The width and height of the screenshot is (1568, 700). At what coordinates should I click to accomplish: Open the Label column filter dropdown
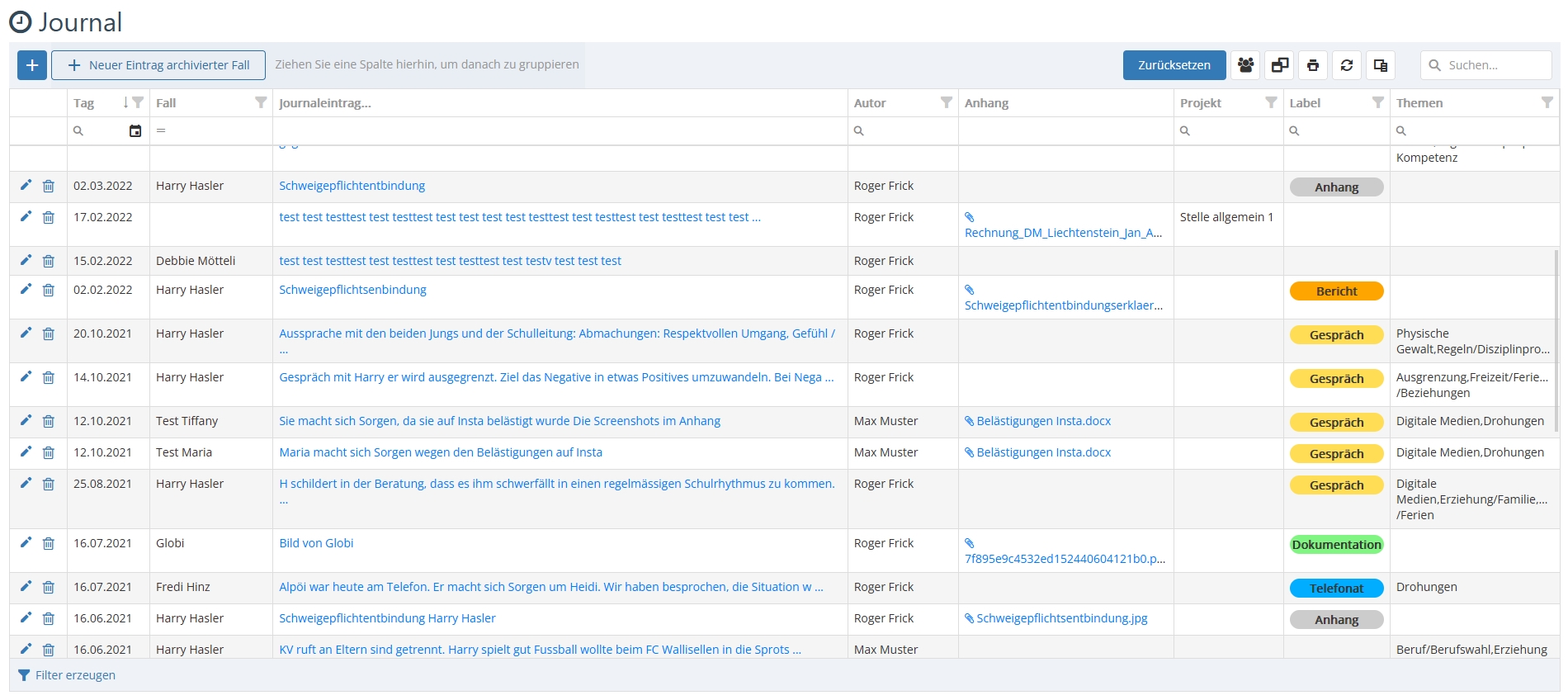coord(1377,102)
